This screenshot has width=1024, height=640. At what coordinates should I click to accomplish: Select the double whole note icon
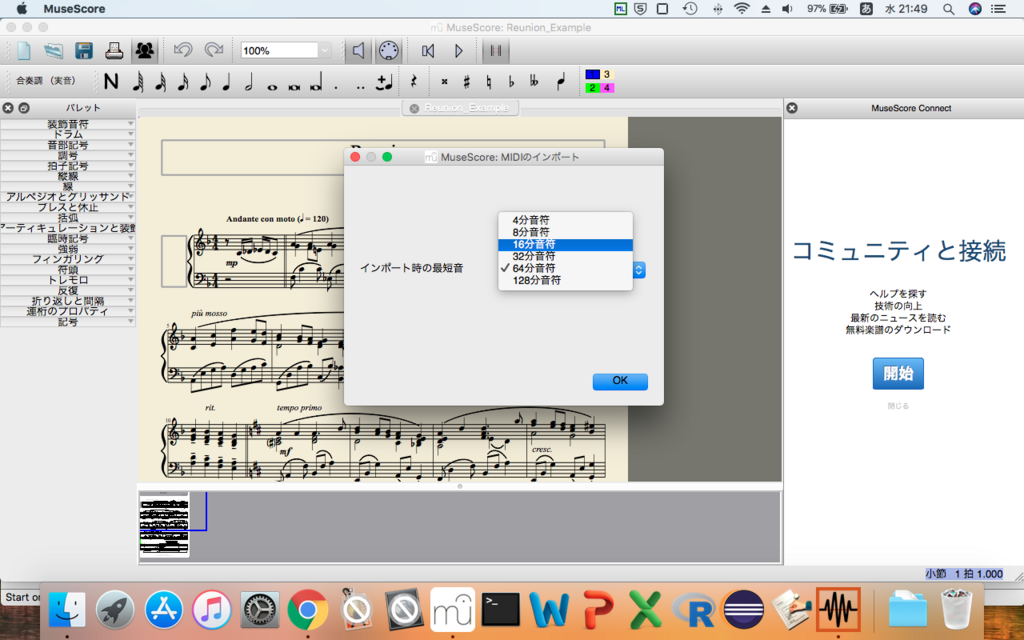pyautogui.click(x=294, y=86)
